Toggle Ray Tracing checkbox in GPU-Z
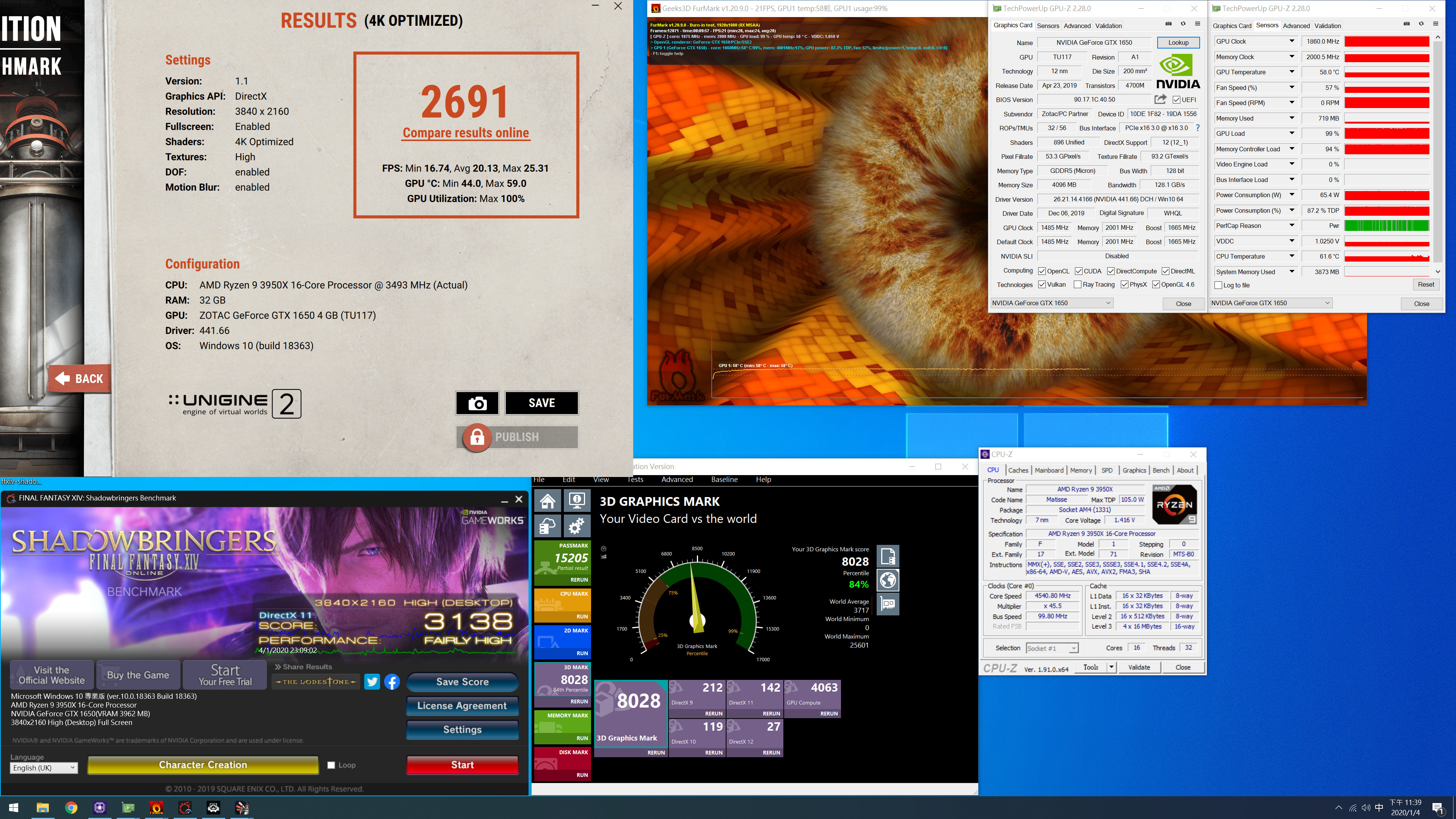Screen dimensions: 1456x819 (1077, 284)
